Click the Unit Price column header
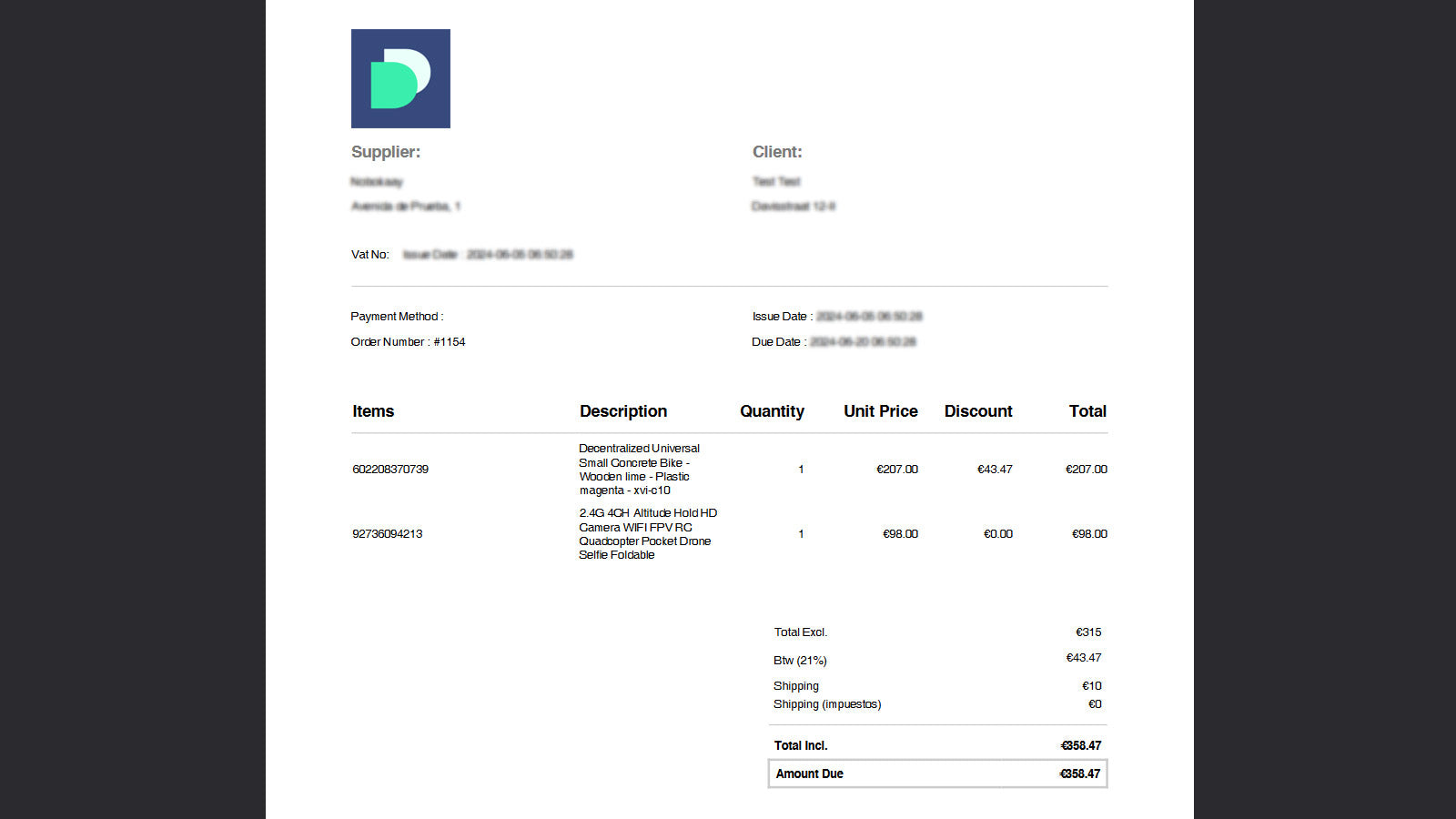Image resolution: width=1456 pixels, height=819 pixels. 880,411
